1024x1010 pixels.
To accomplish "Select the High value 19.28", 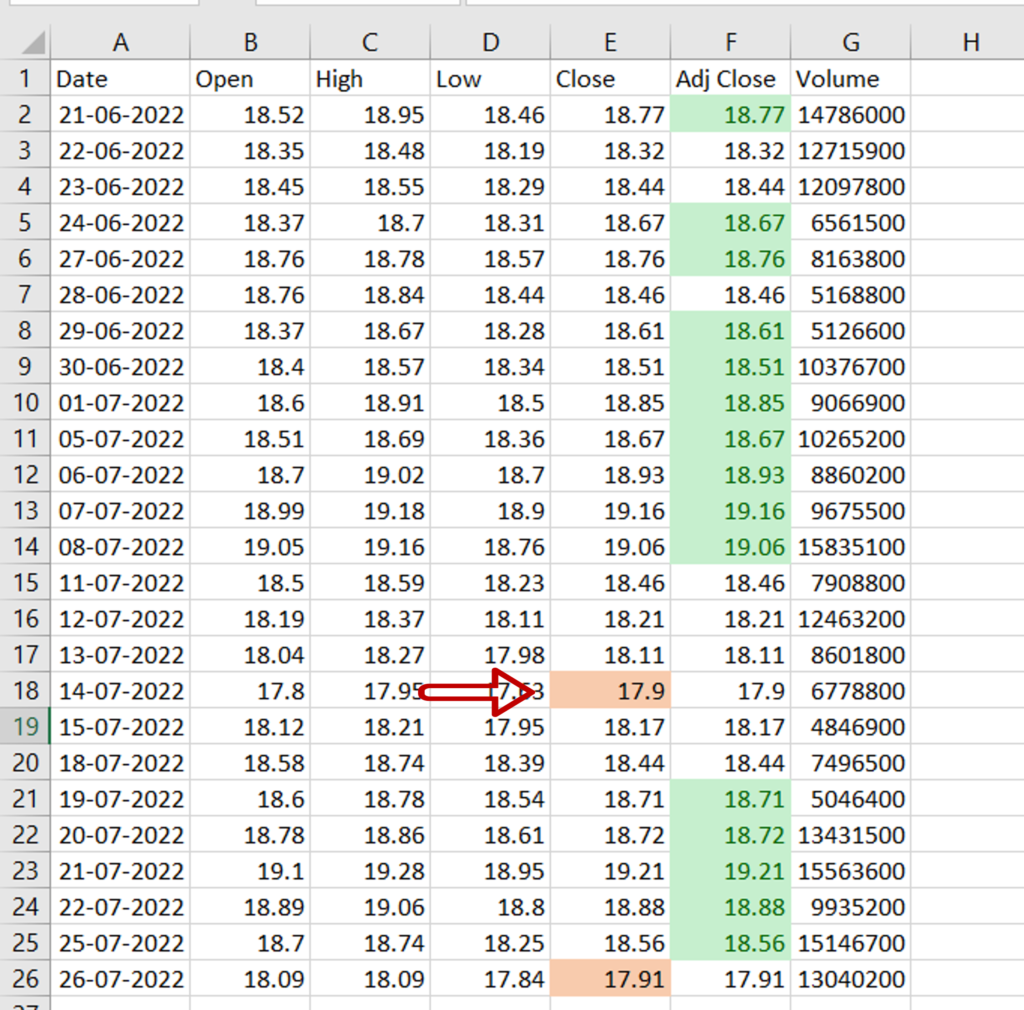I will pos(370,871).
